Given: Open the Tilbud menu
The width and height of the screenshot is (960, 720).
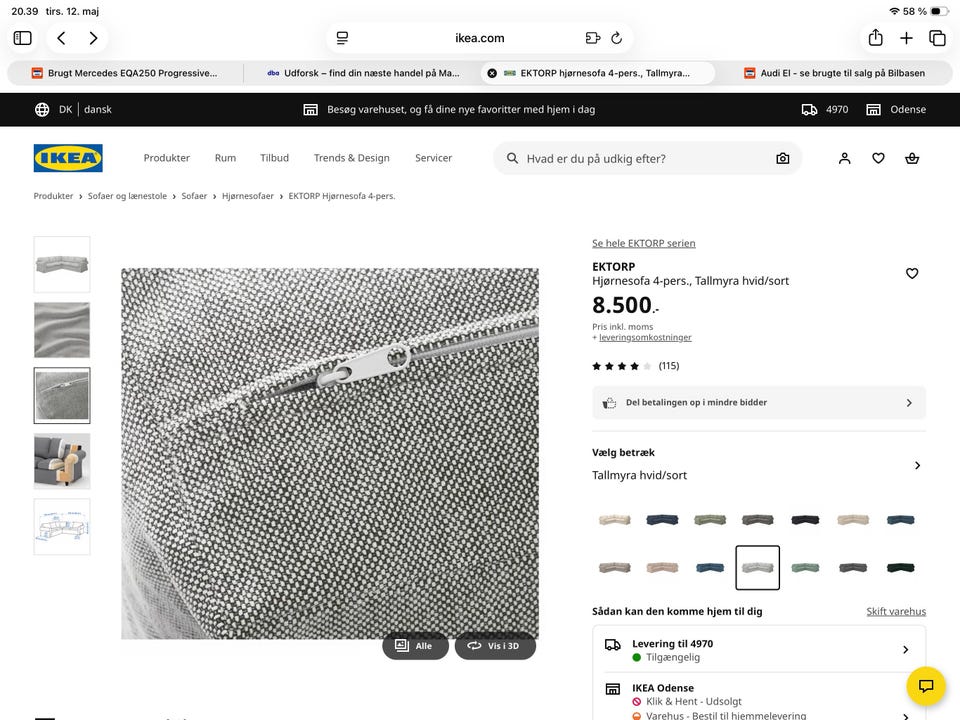Looking at the screenshot, I should point(274,158).
